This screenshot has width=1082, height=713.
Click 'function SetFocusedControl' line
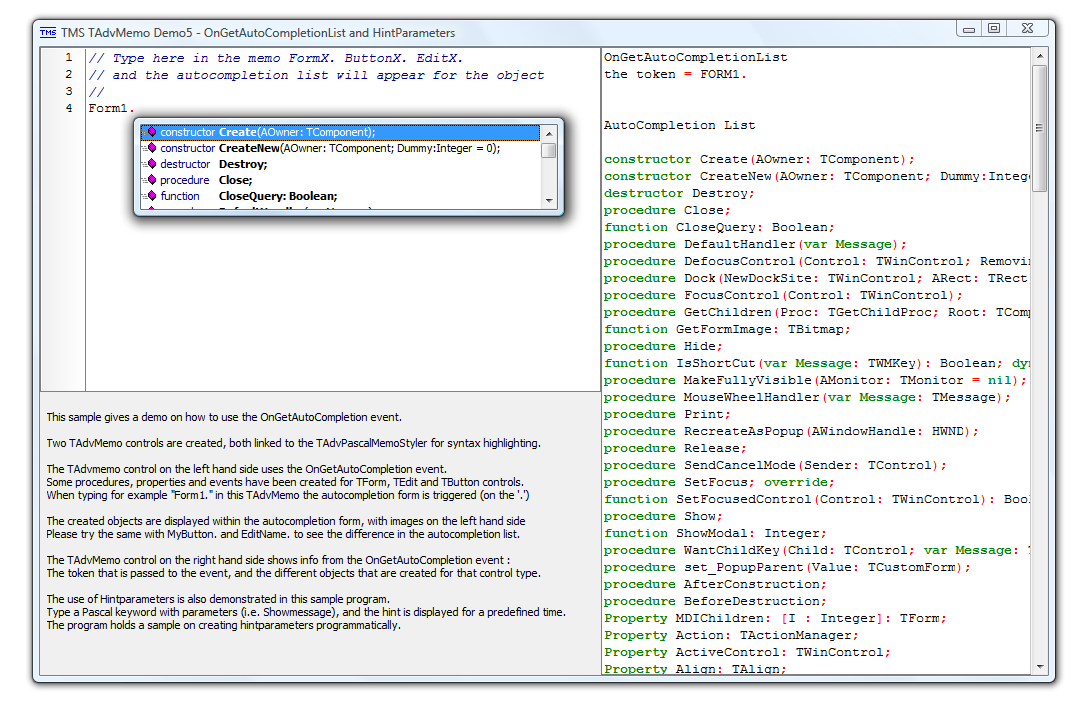816,499
